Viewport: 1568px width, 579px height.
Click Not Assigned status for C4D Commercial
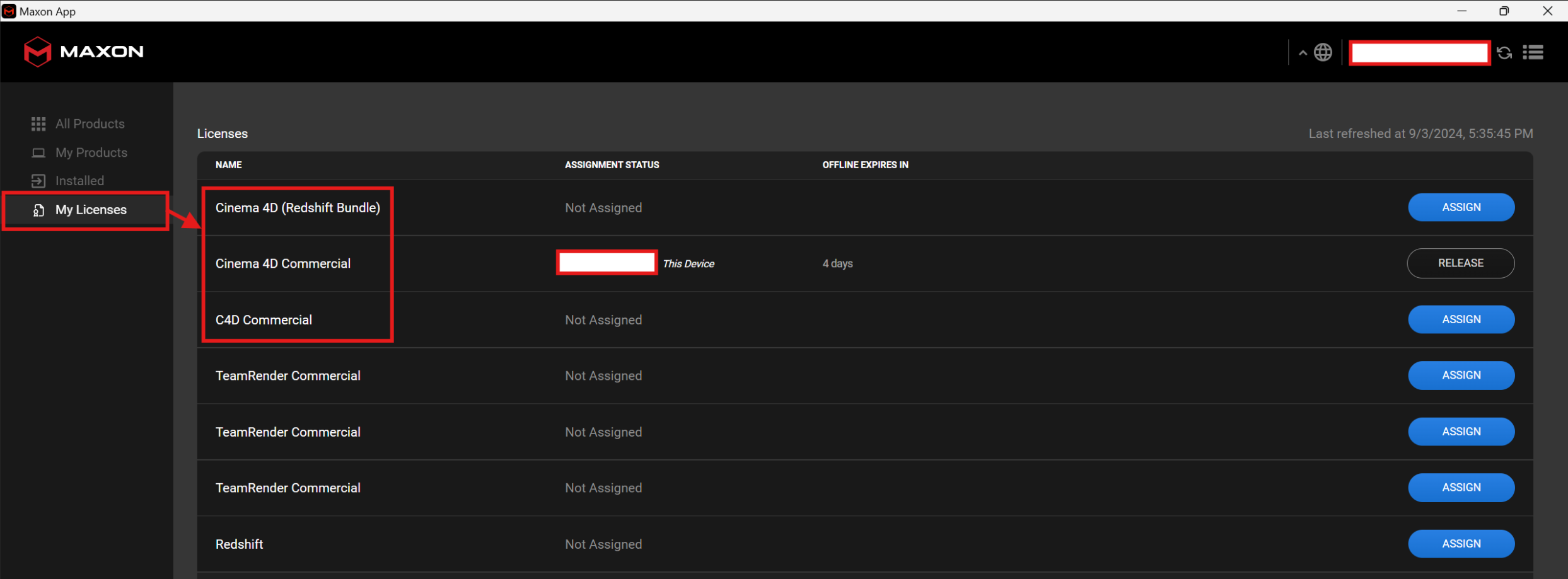[603, 320]
